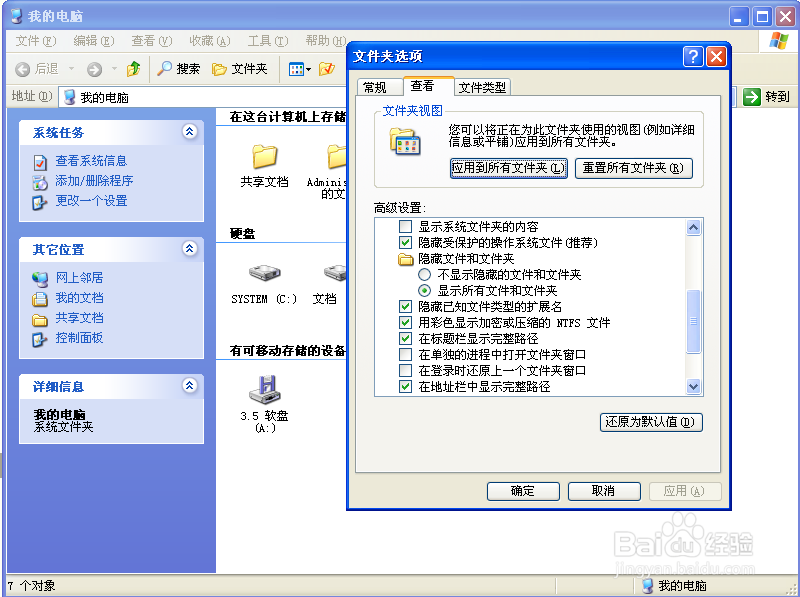800x597 pixels.
Task: Select 不显示隐藏的文件和文件夹 radio
Action: tap(424, 275)
